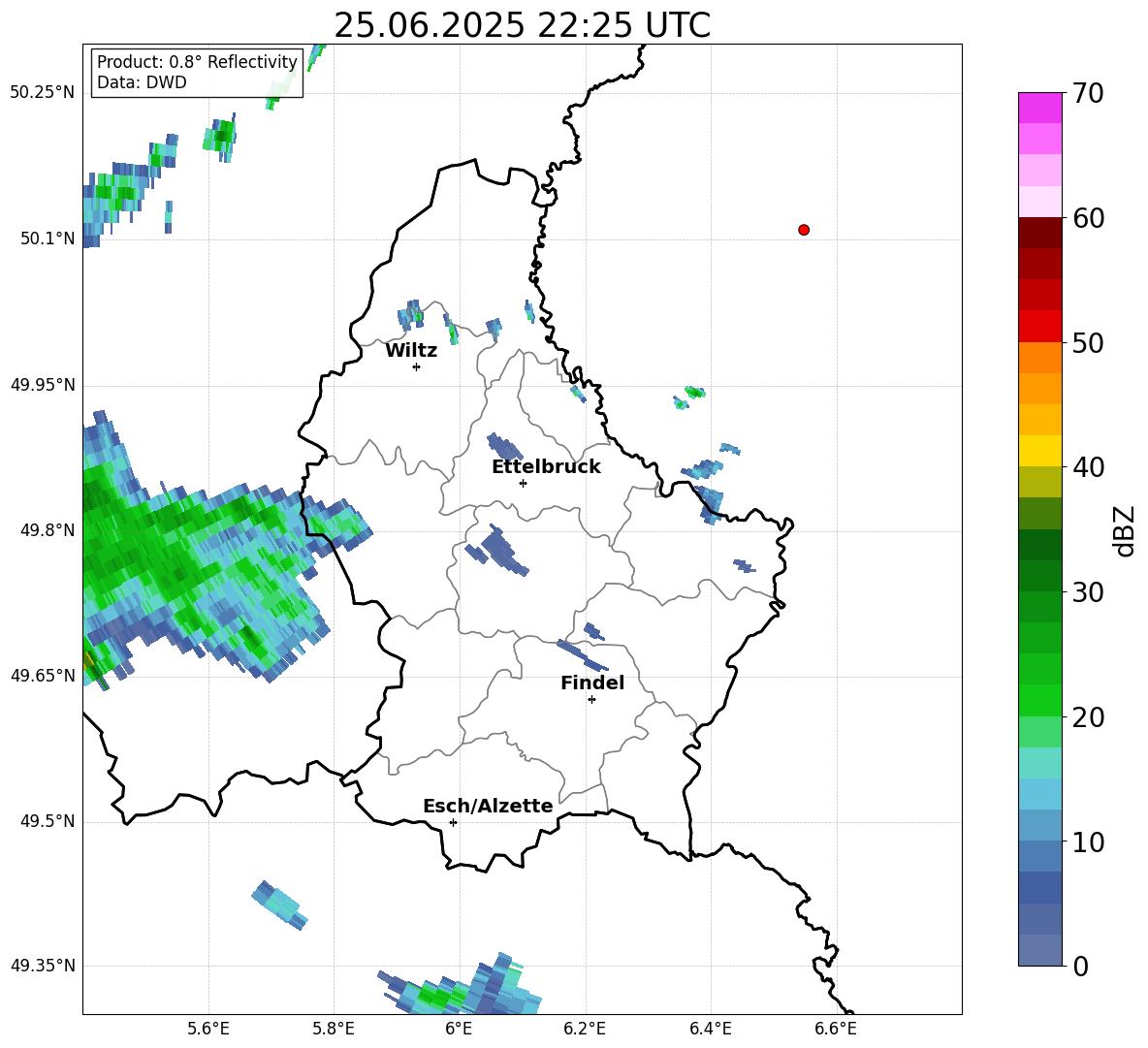Click the light cyan colorbar segment near 15
This screenshot has width=1148, height=1048.
(x=1039, y=763)
